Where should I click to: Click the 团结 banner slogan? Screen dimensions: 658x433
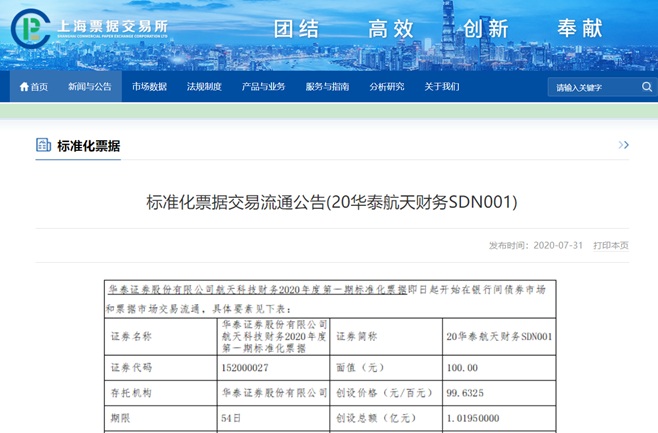tap(296, 29)
